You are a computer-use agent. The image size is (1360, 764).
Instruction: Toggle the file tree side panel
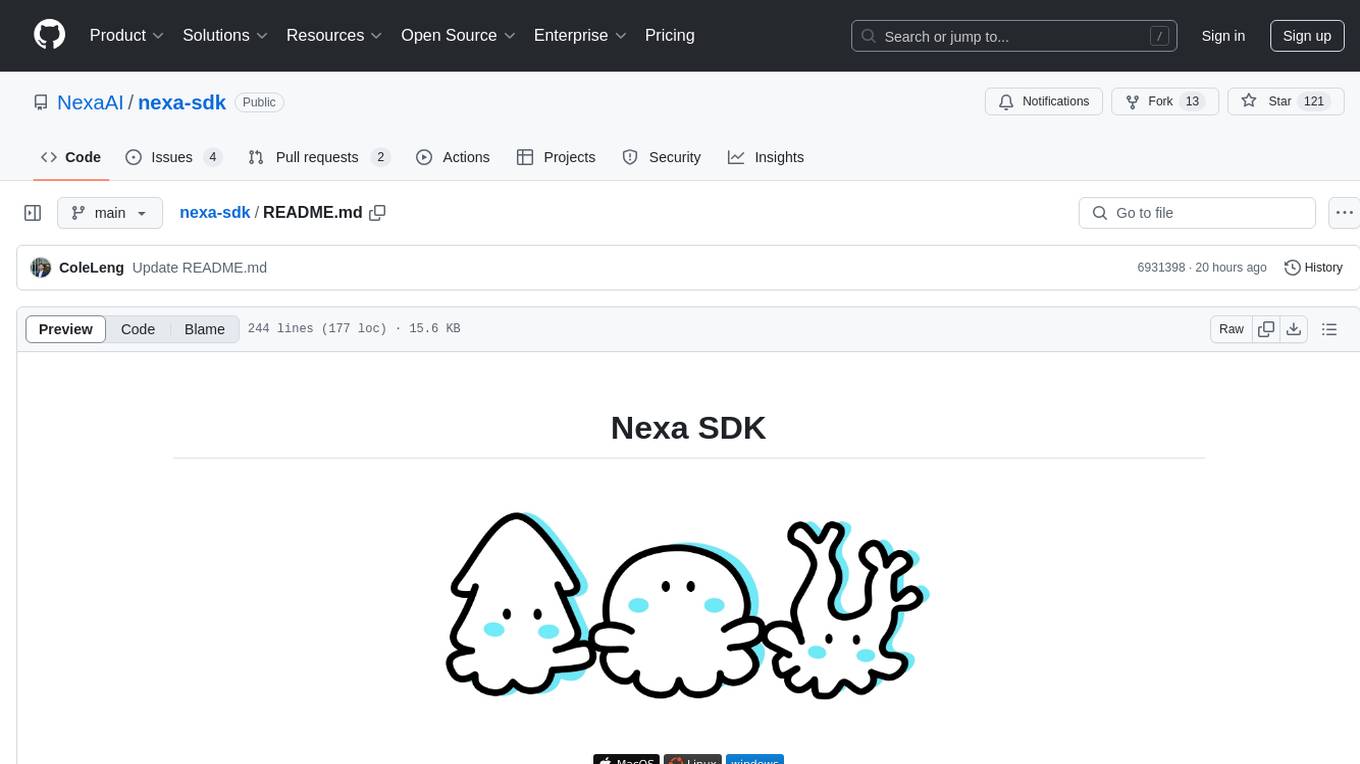(x=33, y=213)
